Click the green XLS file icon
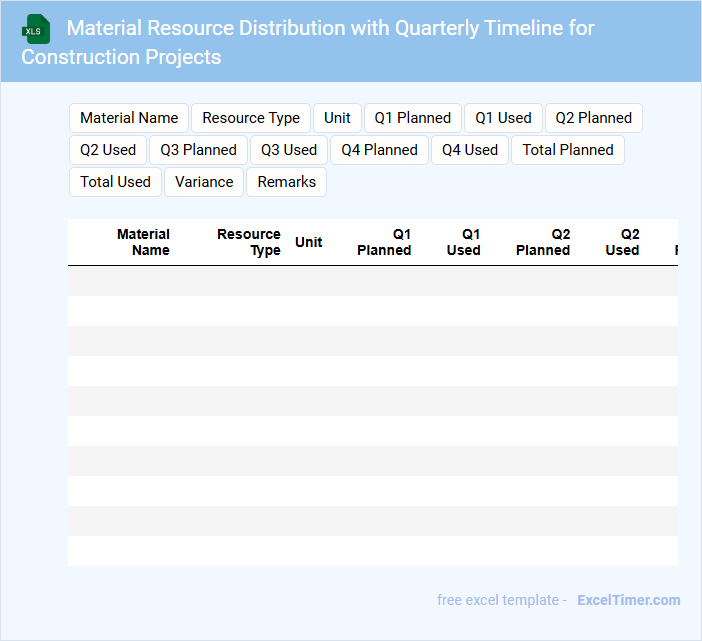Screen dimensions: 702x641 36,29
